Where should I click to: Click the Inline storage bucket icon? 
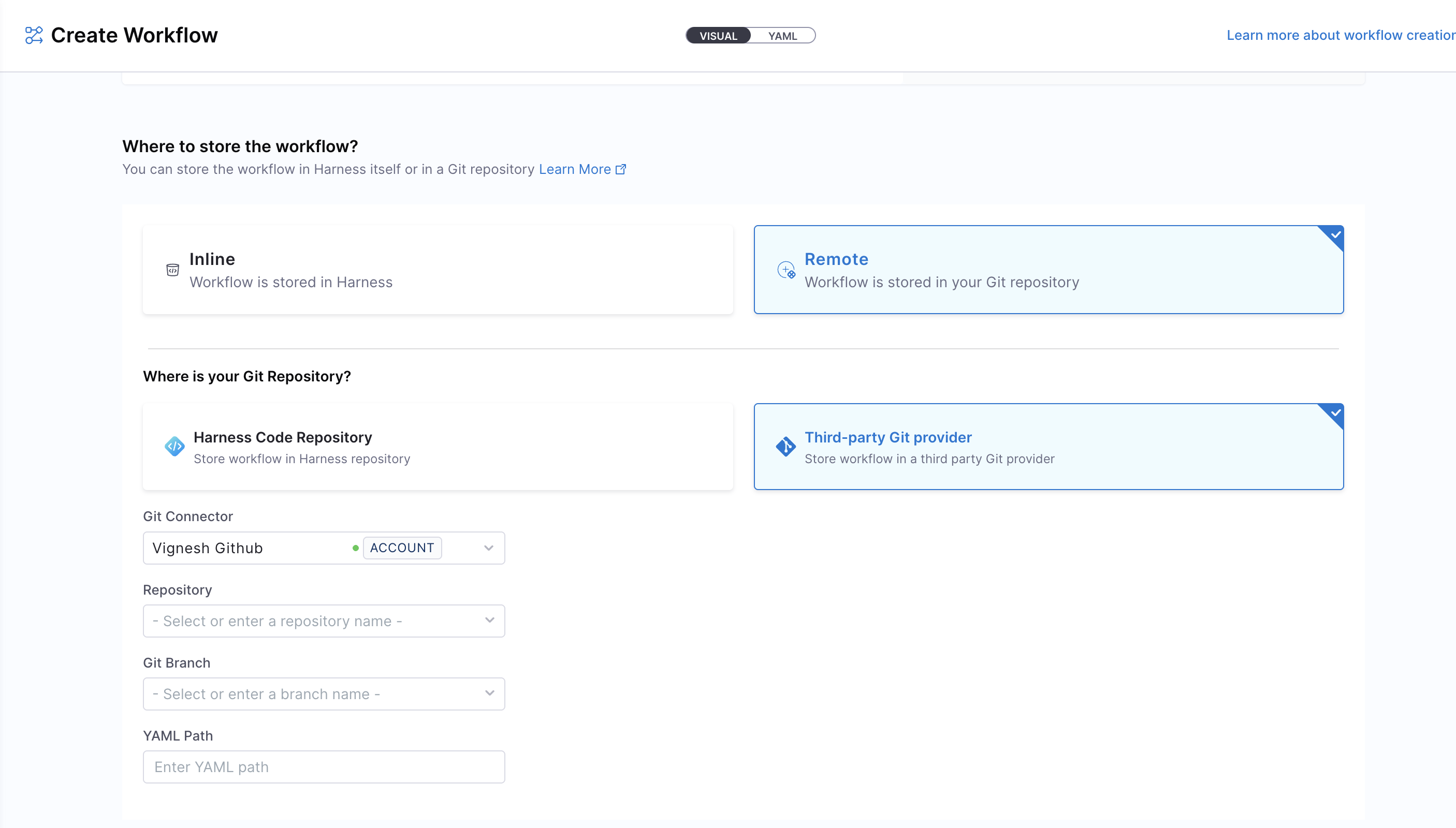pos(172,270)
